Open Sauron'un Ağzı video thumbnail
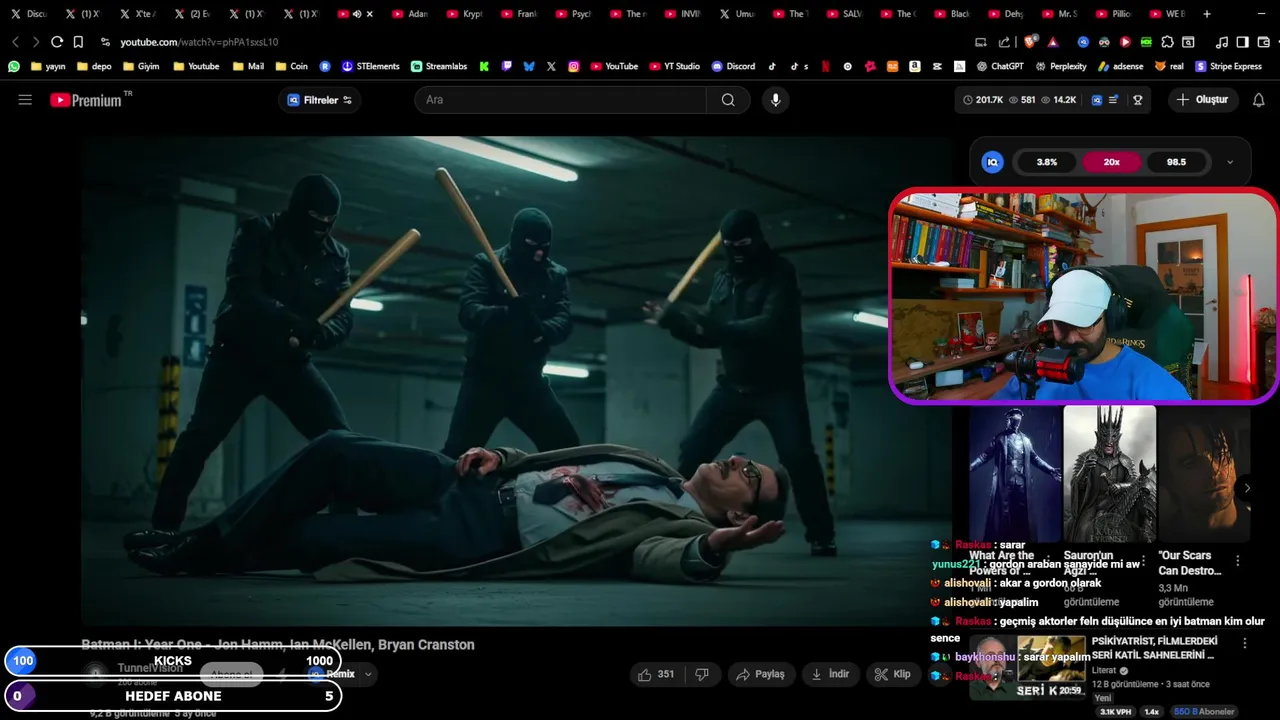This screenshot has width=1280, height=720. pos(1109,474)
